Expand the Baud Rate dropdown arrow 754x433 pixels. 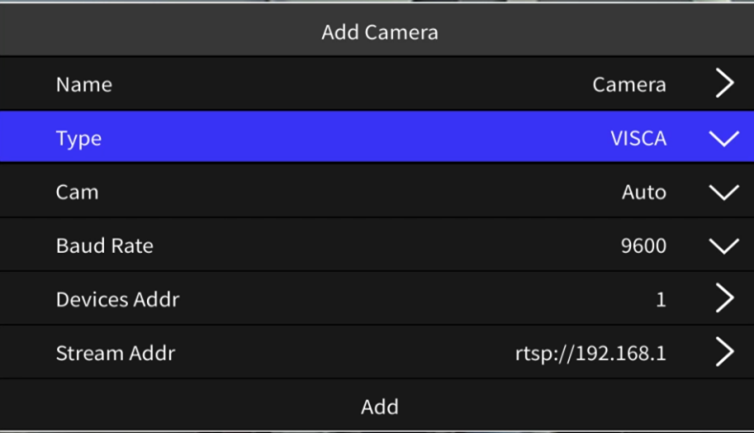[723, 246]
